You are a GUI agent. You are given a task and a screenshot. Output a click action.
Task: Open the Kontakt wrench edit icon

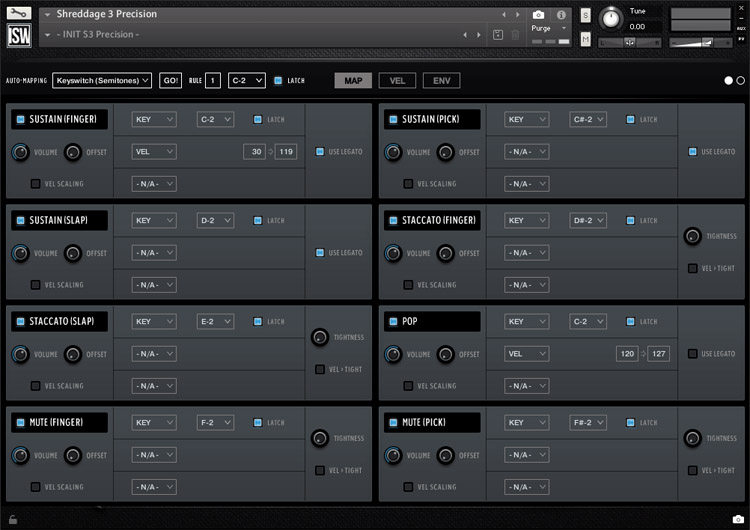19,13
